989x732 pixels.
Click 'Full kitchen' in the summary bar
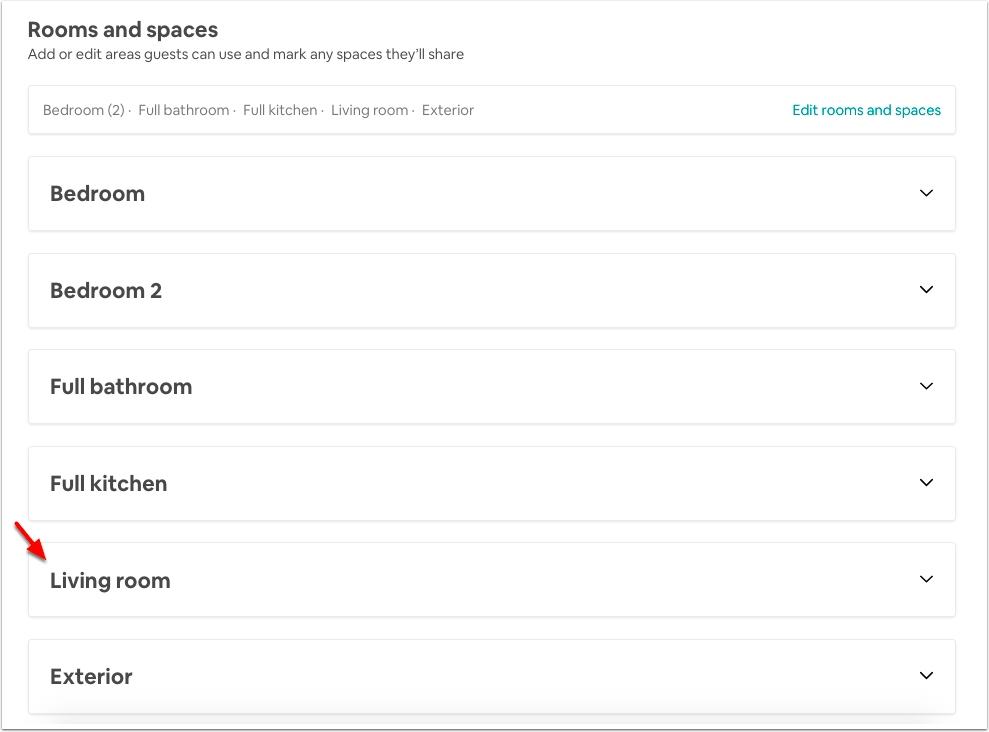click(280, 110)
